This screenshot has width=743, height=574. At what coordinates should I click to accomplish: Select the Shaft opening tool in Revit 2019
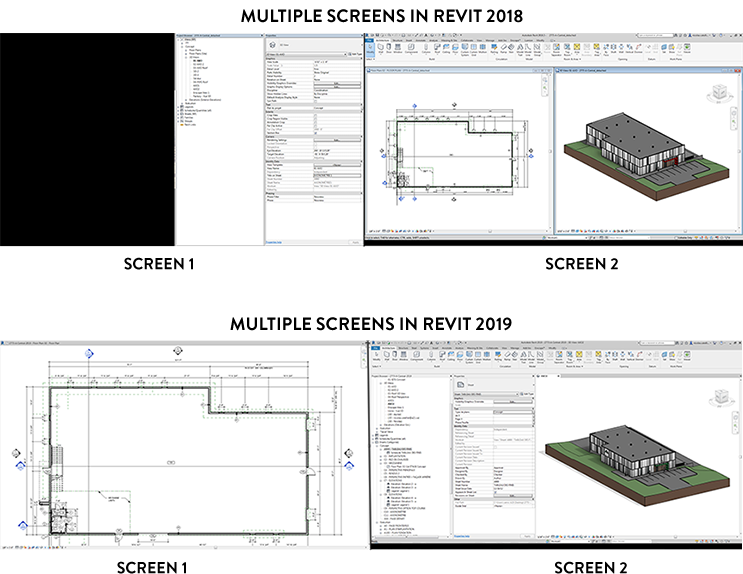point(615,356)
